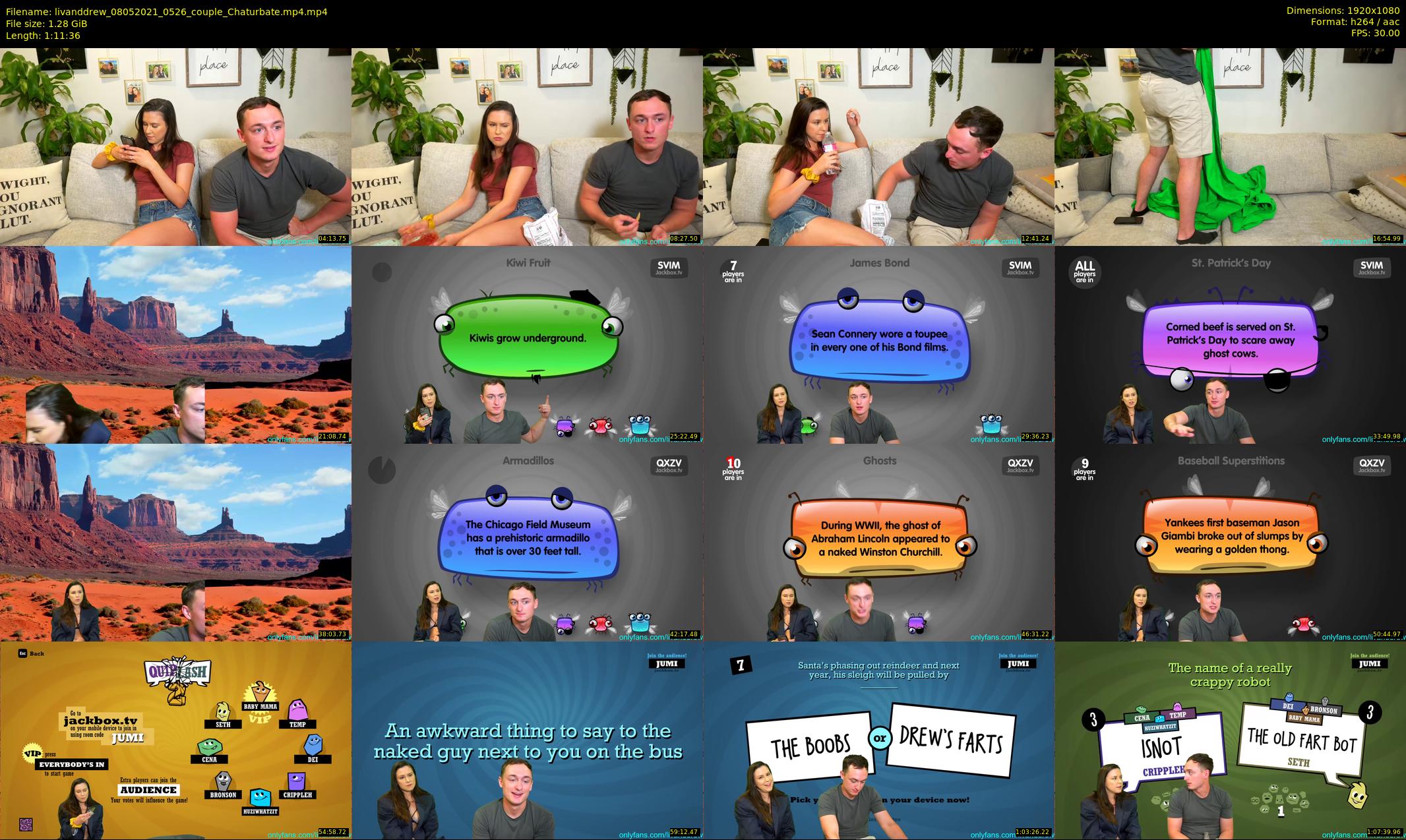Click the 'HUZIWHATZIT' player name in lobby

click(260, 811)
